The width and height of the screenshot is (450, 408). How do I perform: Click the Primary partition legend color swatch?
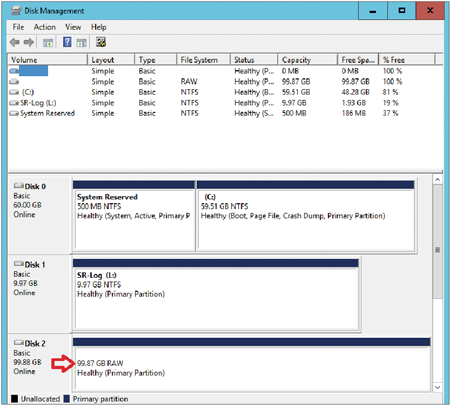click(67, 399)
